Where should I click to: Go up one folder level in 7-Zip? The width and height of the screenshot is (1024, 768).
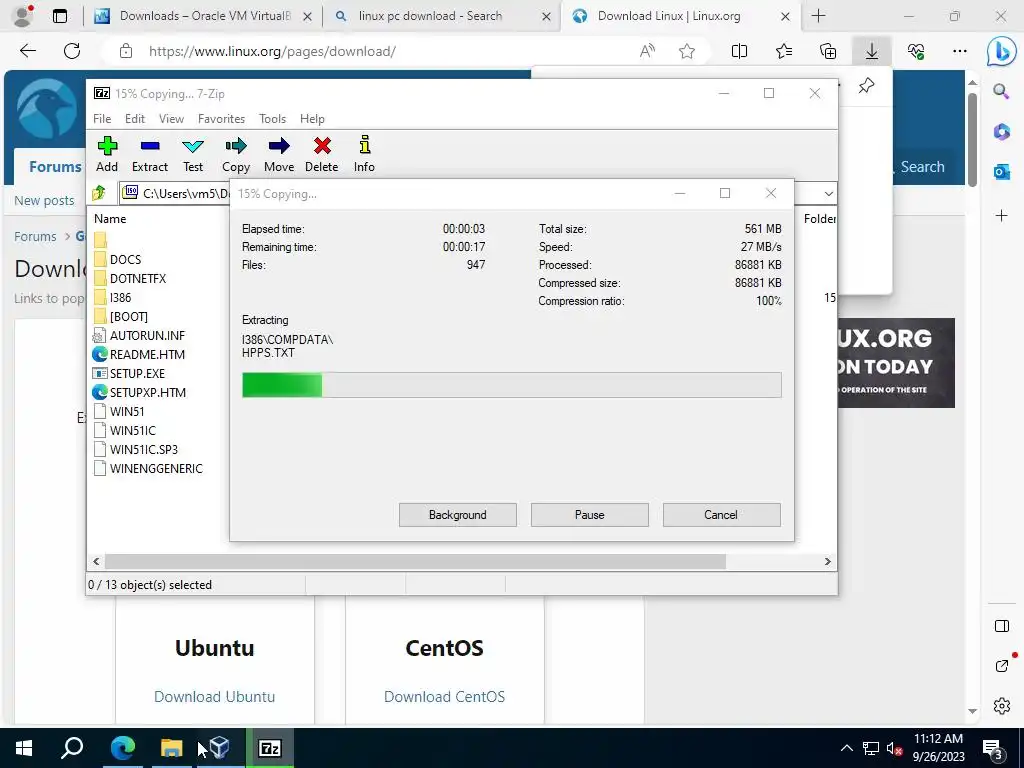(x=99, y=193)
